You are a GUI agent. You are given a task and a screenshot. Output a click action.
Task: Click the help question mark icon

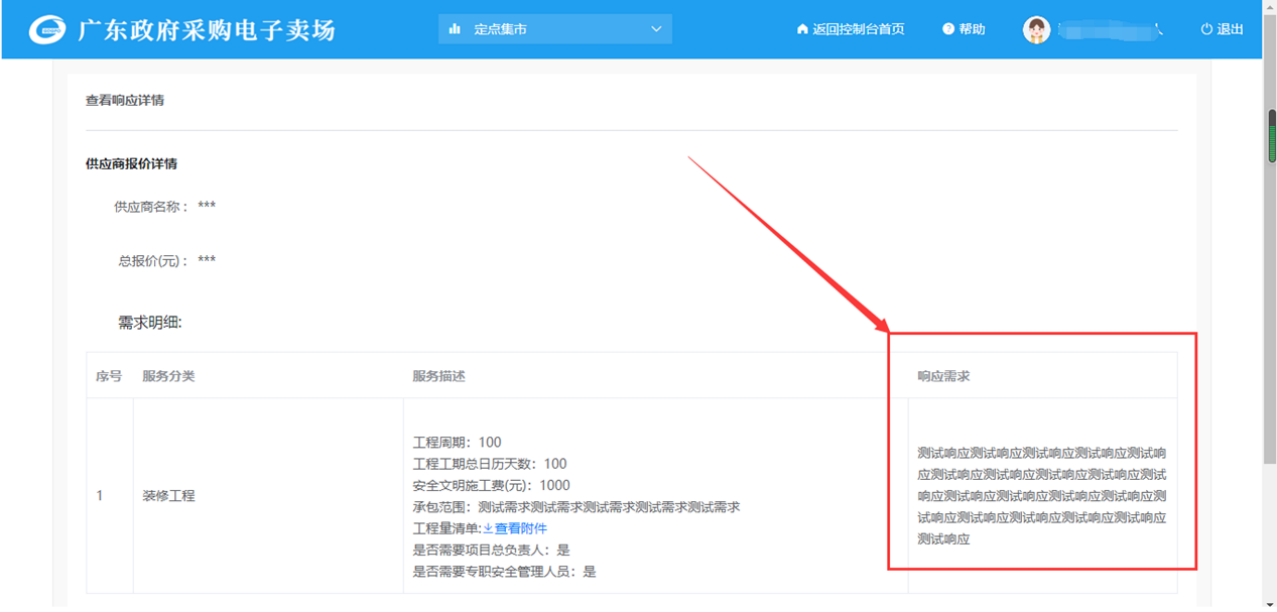click(948, 30)
